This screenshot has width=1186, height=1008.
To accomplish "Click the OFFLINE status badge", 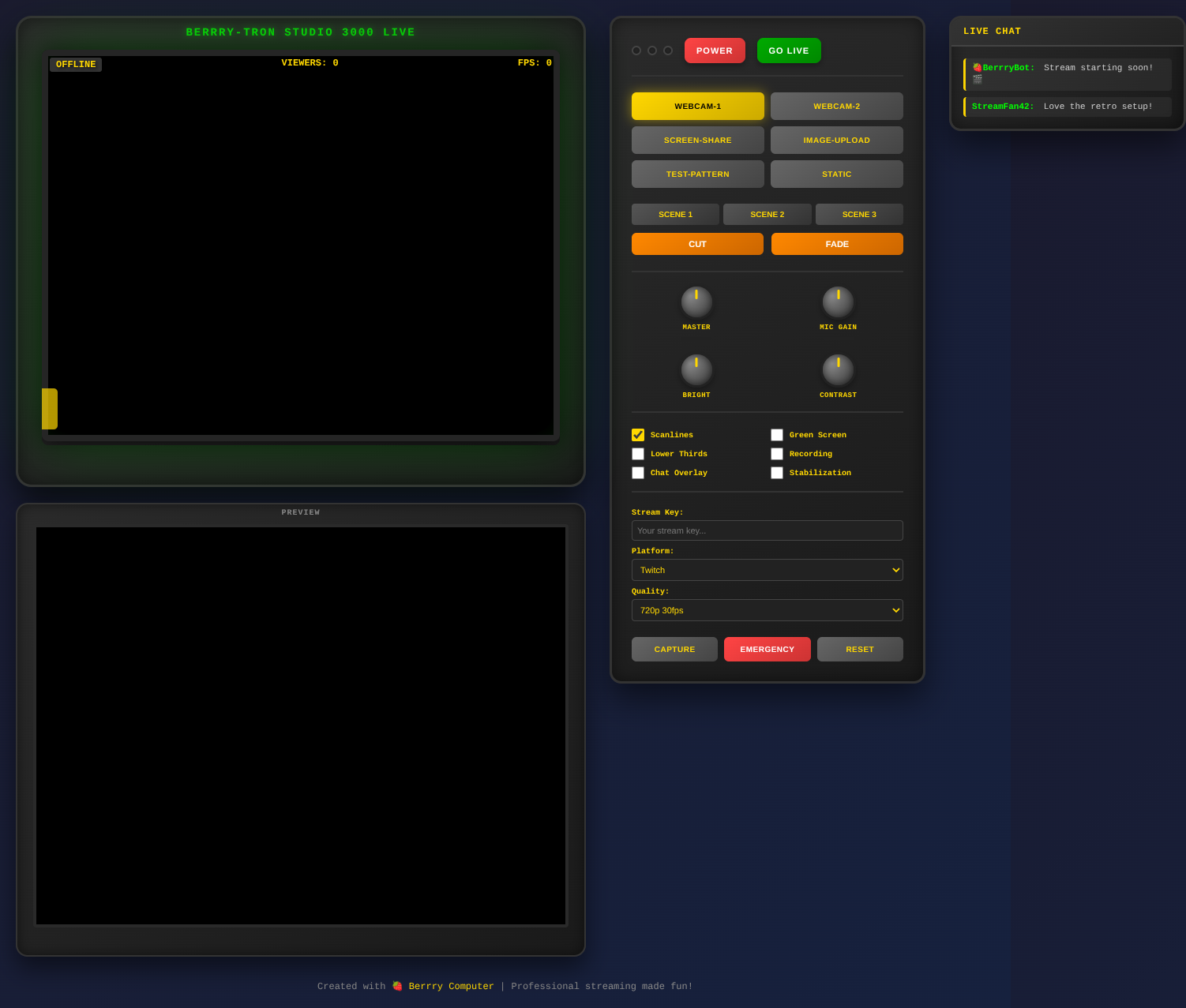I will [75, 64].
